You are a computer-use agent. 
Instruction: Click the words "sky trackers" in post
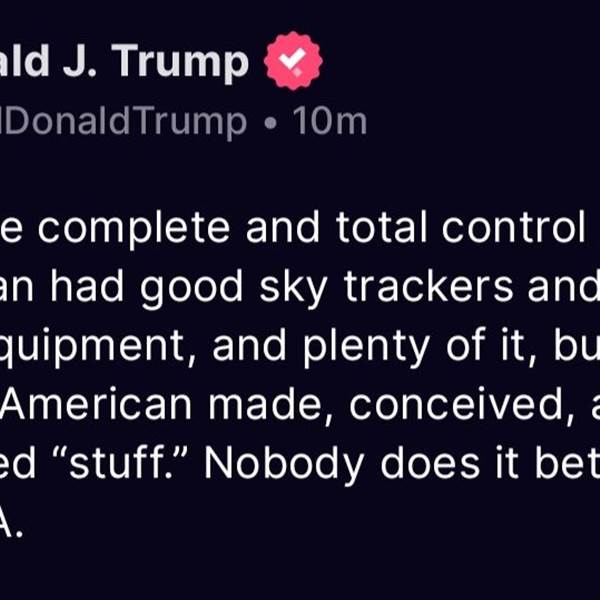tap(386, 287)
